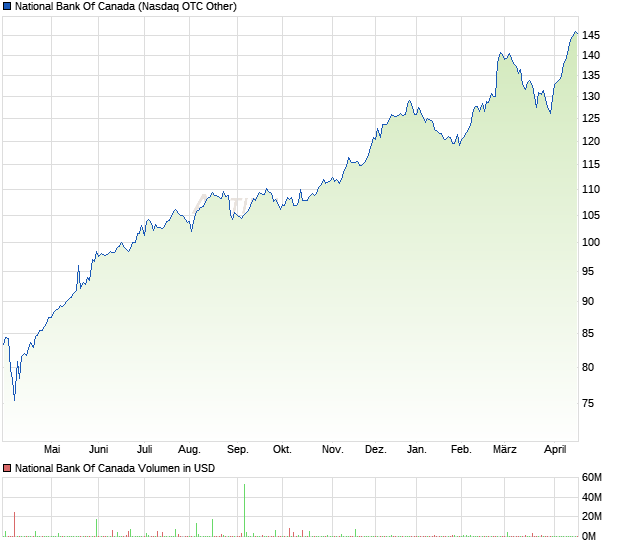Click the 0M volume axis value
Image resolution: width=620 pixels, height=546 pixels.
589,536
